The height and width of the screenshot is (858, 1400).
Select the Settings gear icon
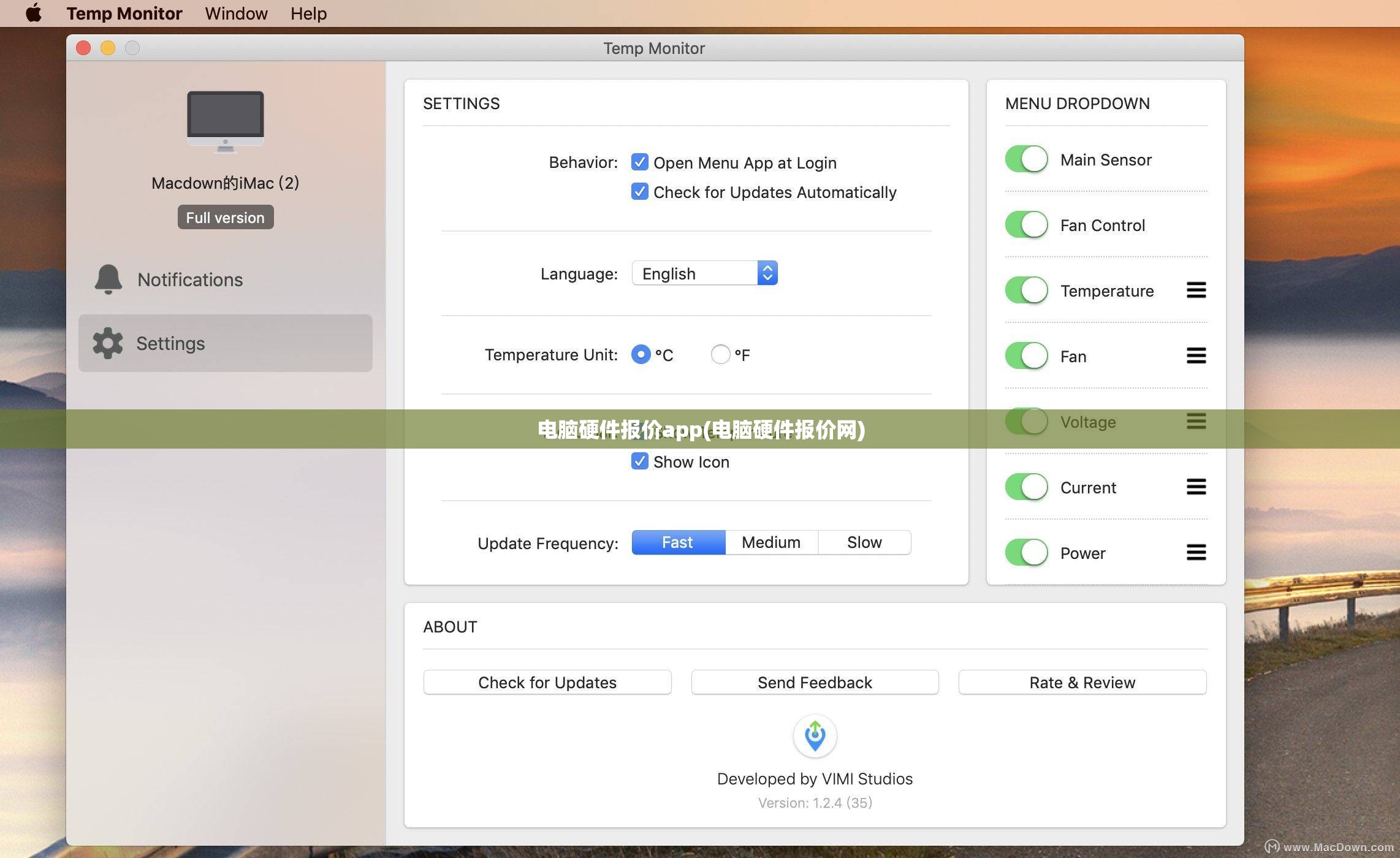coord(108,343)
